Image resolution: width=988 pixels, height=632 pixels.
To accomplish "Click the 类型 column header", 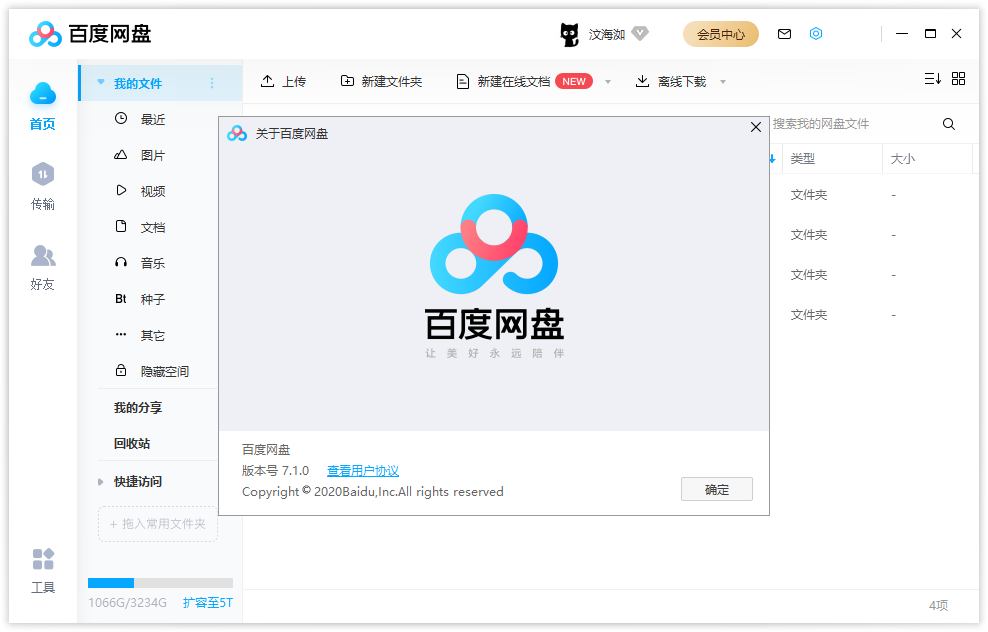I will coord(803,159).
